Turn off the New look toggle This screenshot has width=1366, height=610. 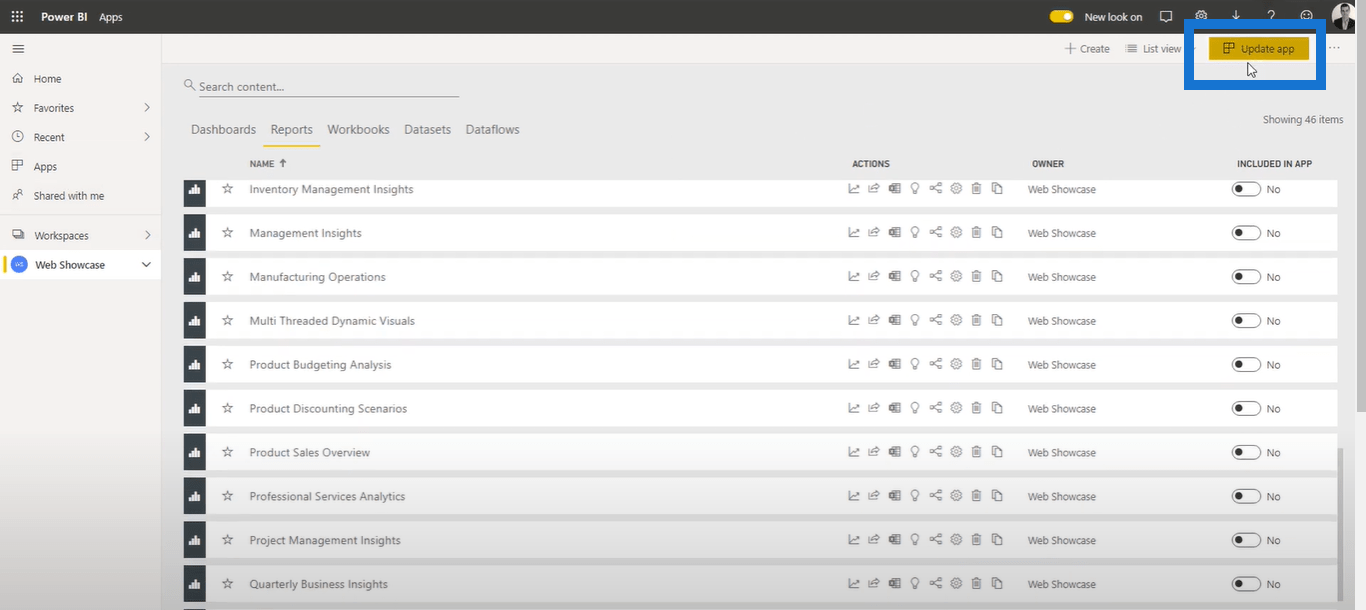point(1061,17)
